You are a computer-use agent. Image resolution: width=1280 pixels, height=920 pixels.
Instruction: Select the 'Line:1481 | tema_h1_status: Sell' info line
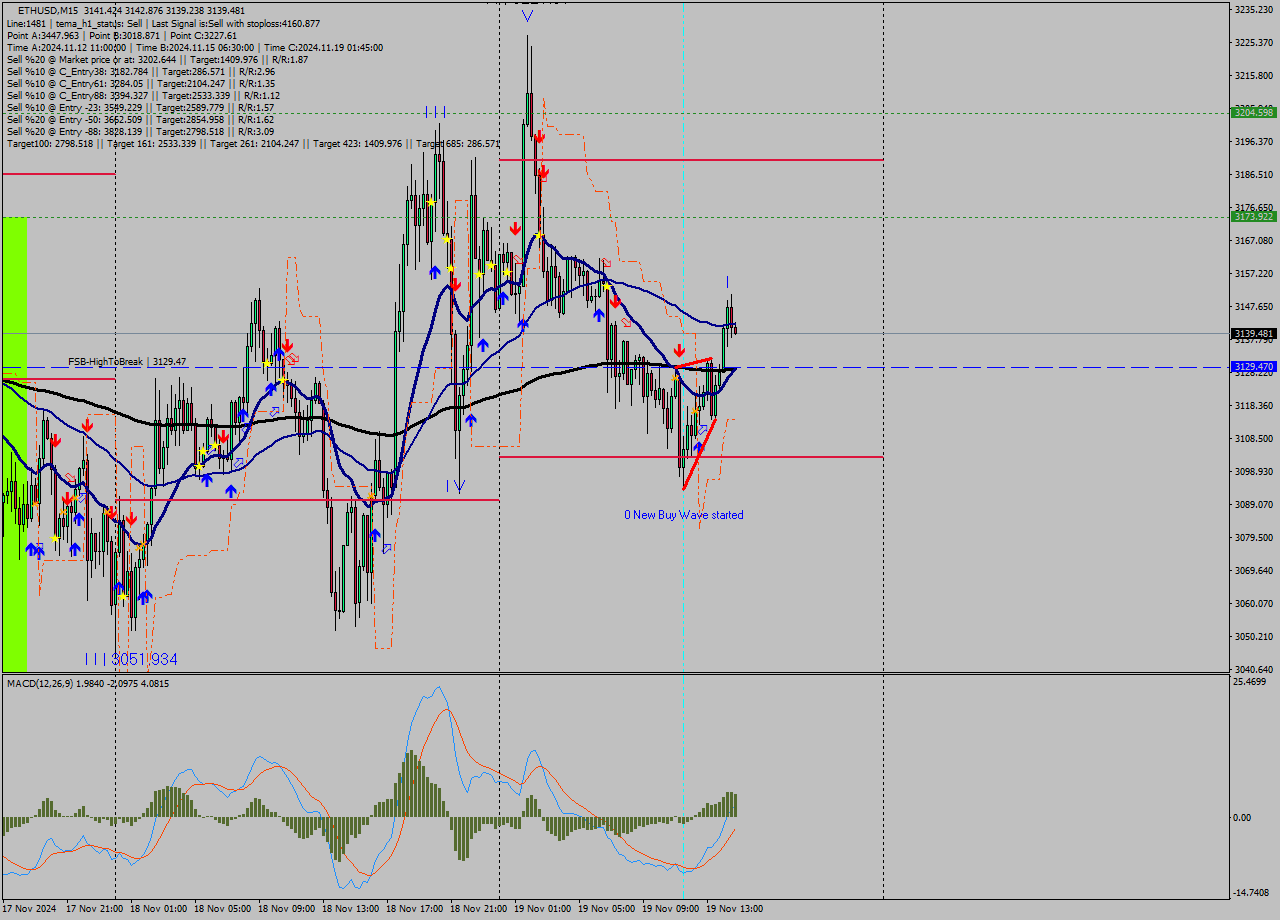pos(164,23)
